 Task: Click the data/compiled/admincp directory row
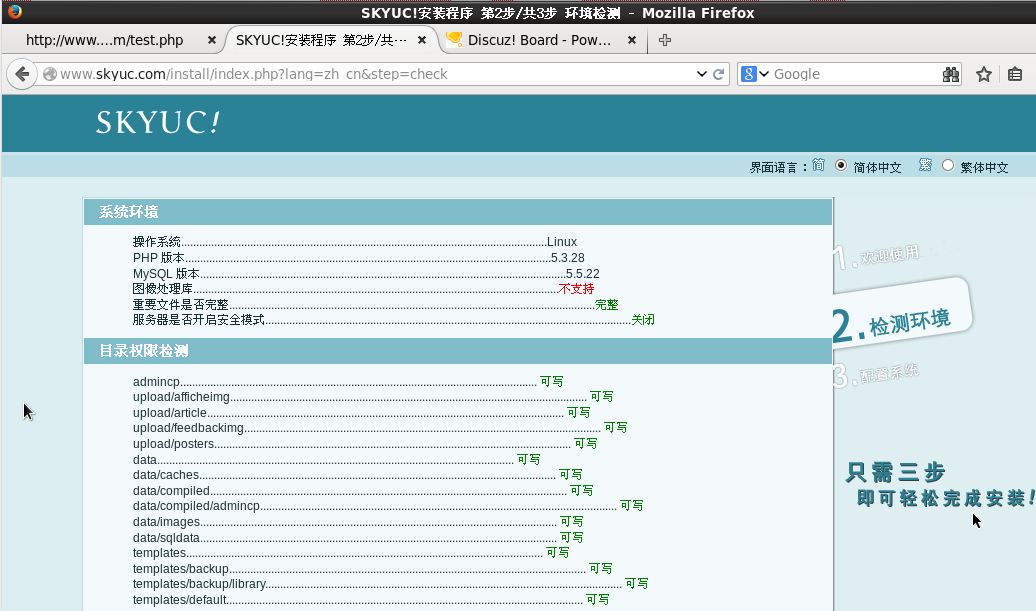(388, 506)
